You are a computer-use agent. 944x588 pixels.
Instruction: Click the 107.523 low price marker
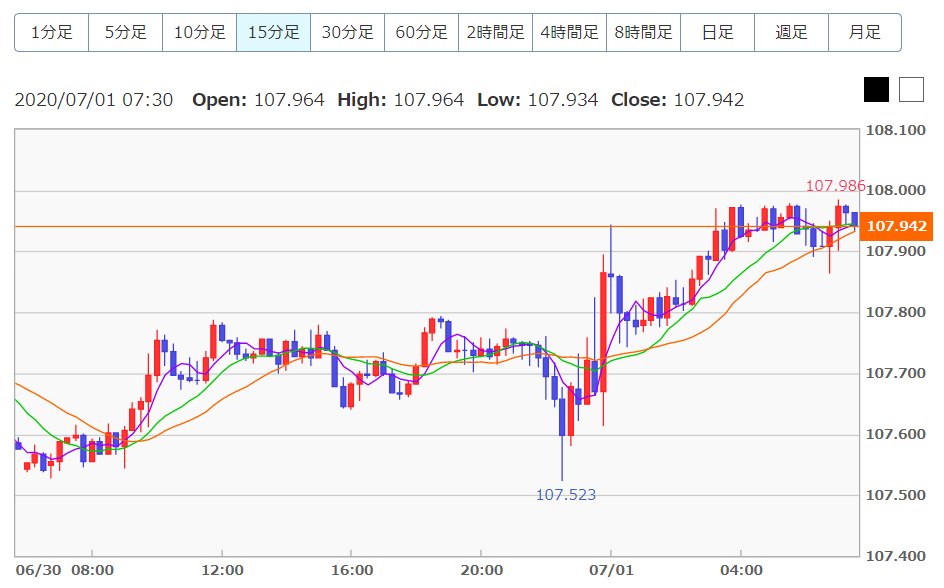[x=566, y=495]
